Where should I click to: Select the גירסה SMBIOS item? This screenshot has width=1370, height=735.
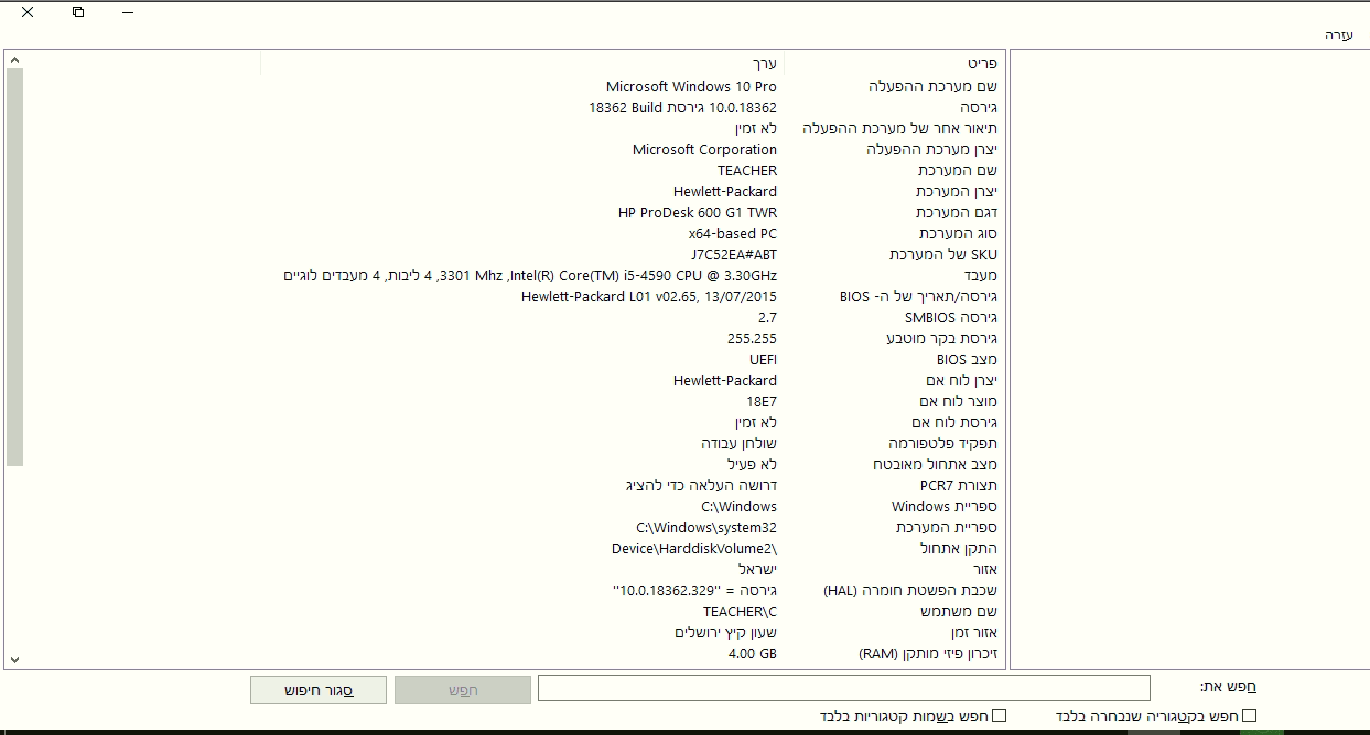pyautogui.click(x=951, y=318)
